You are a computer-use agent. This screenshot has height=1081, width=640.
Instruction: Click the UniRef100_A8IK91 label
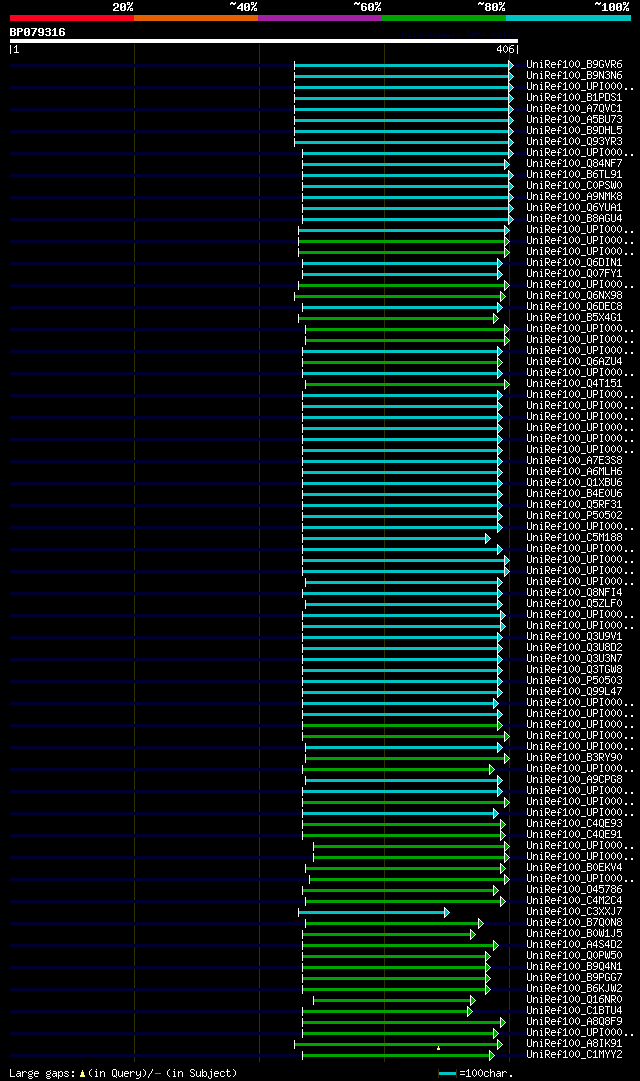574,1044
